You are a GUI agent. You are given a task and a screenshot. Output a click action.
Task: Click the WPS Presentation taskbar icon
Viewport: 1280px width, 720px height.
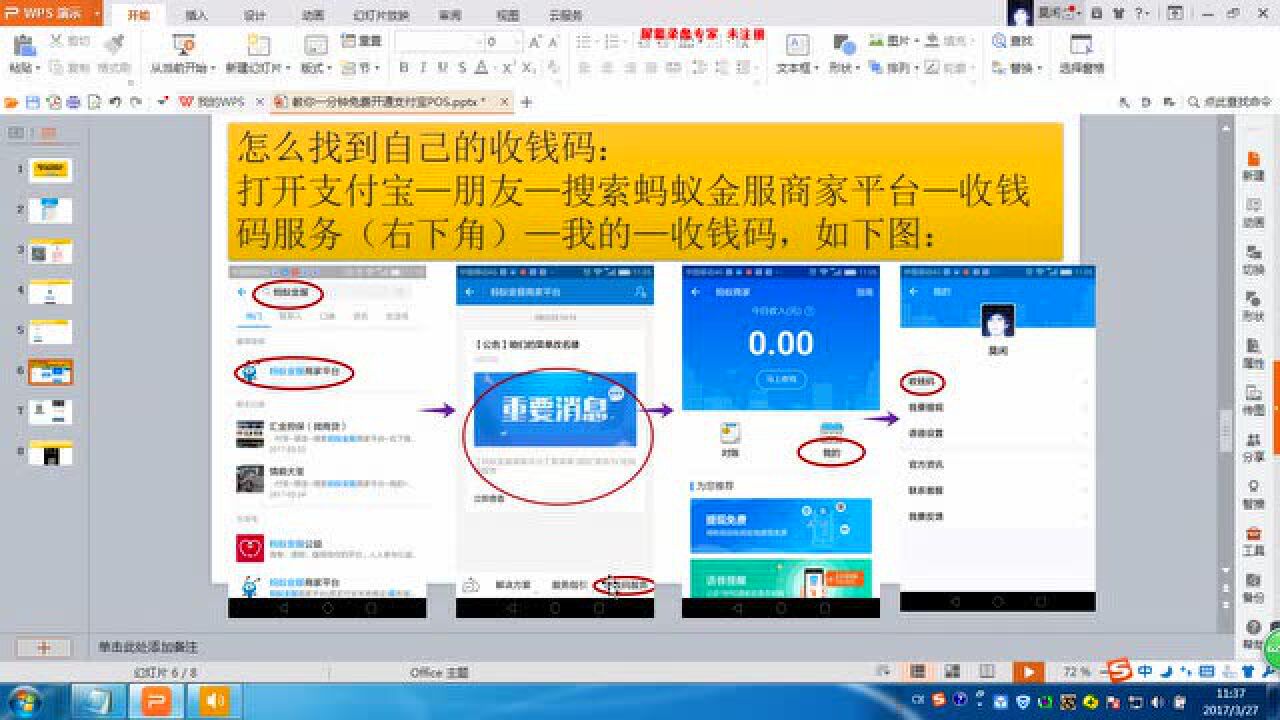[156, 701]
